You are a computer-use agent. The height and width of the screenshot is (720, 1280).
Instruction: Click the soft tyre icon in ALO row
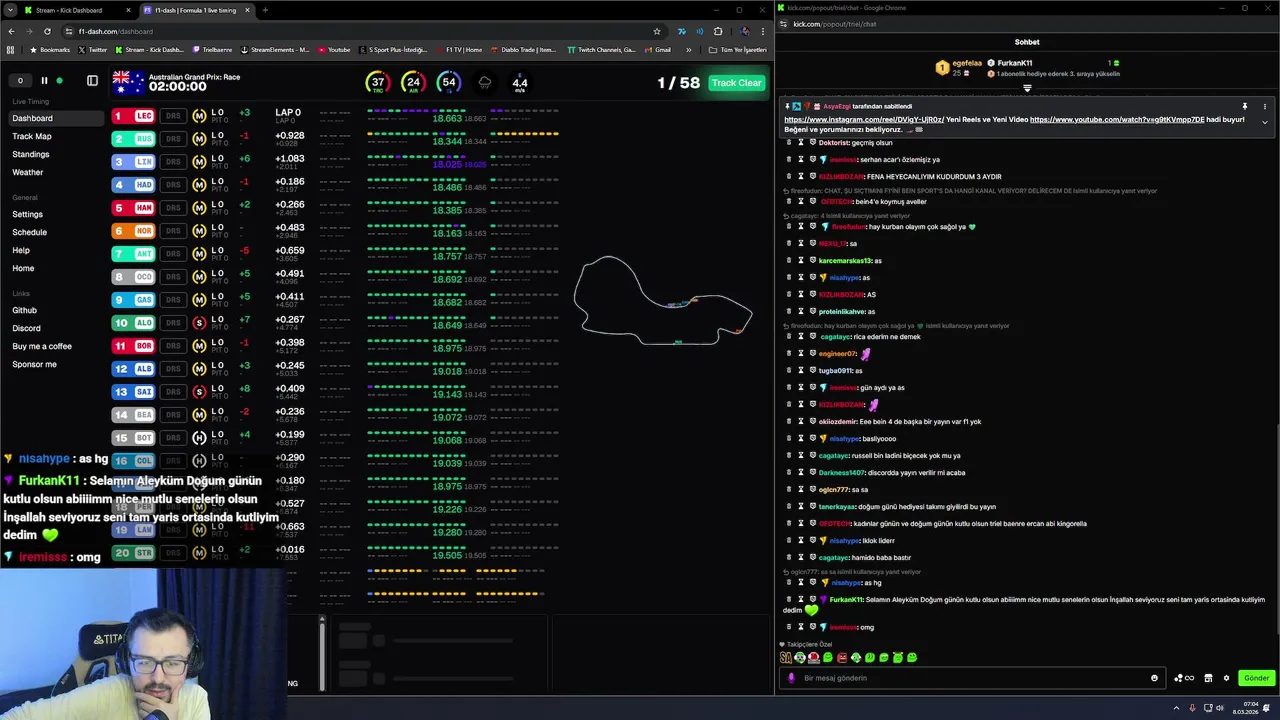pyautogui.click(x=199, y=323)
